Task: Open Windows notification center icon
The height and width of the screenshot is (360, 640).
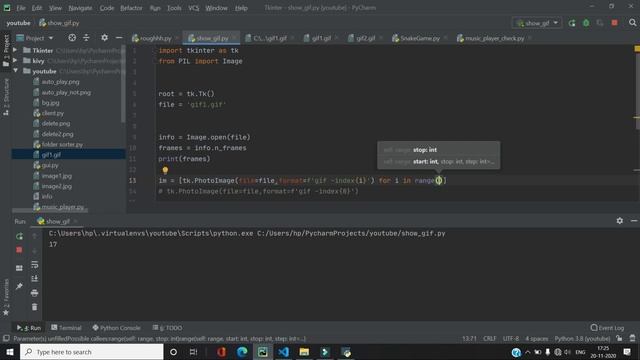Action: click(627, 352)
